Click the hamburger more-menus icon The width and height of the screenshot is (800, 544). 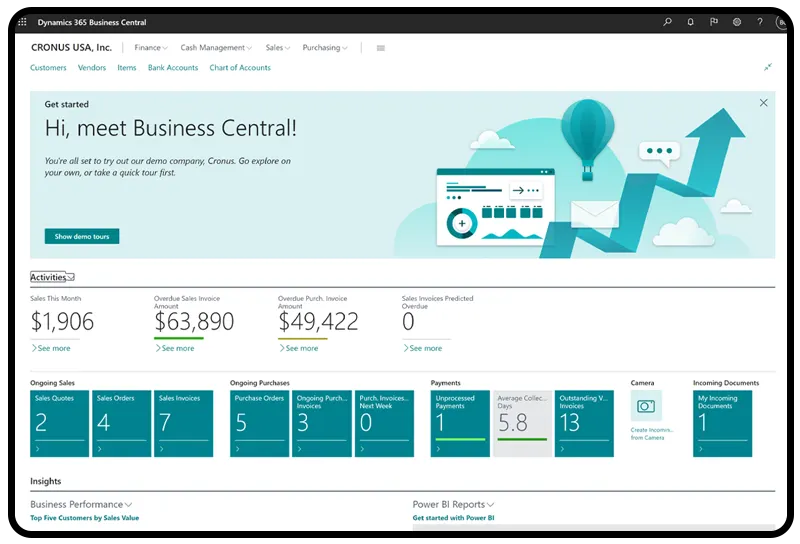381,48
